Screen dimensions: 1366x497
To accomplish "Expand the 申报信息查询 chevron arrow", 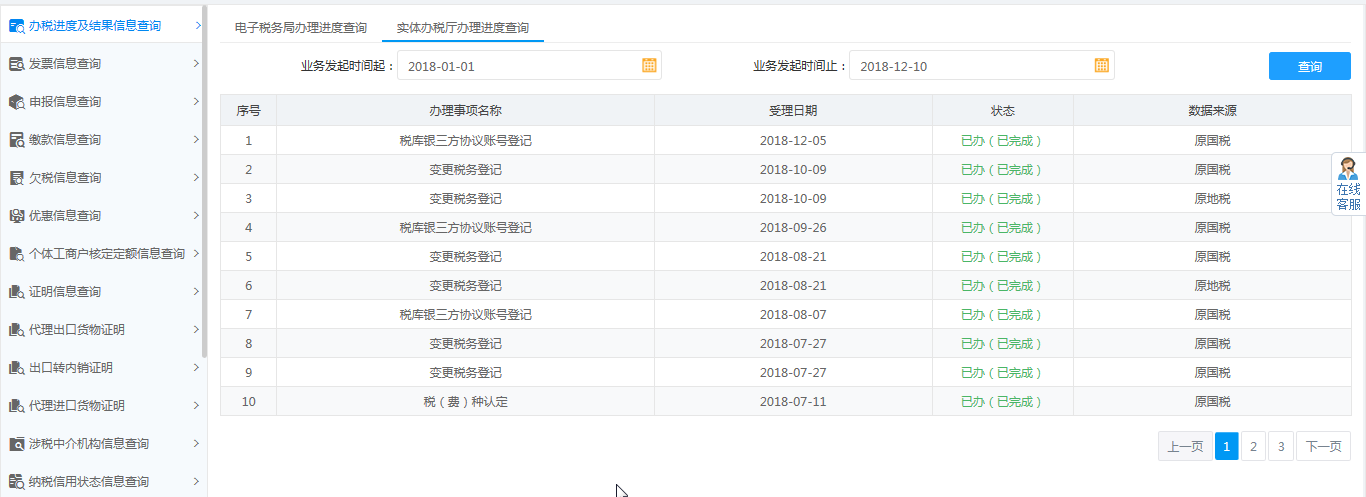I will coord(197,102).
